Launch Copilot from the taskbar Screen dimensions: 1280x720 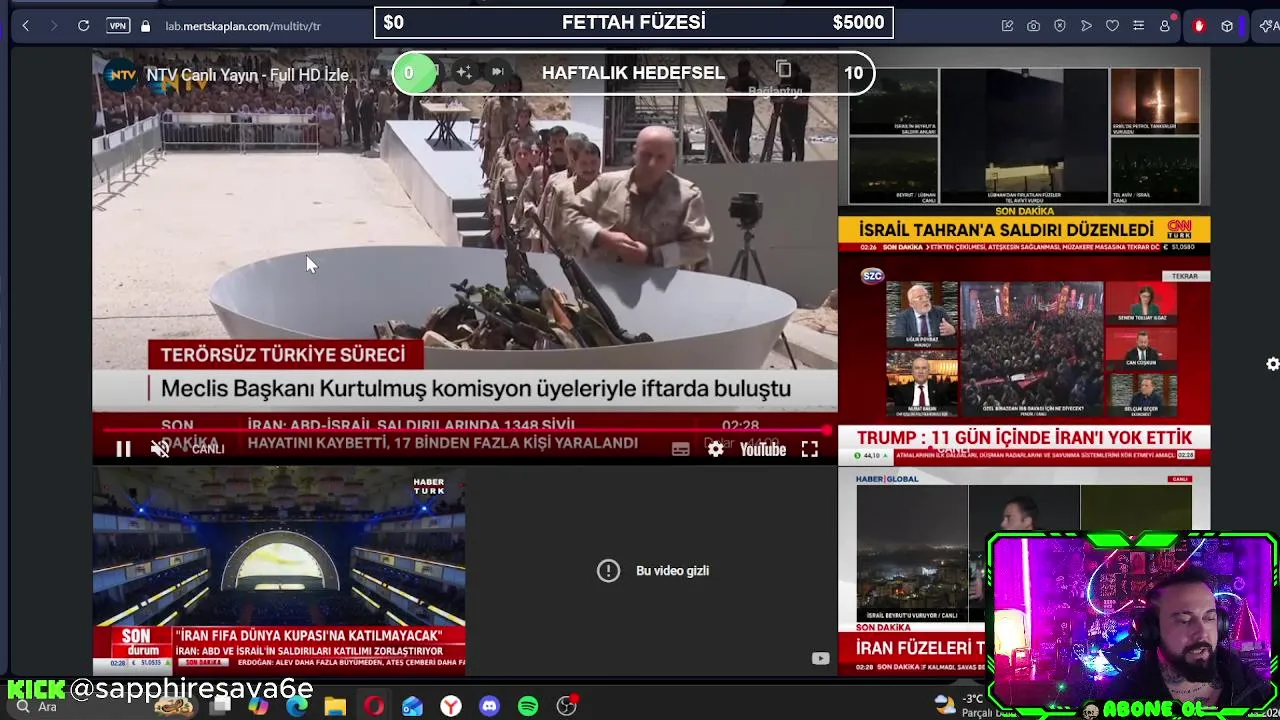[259, 707]
